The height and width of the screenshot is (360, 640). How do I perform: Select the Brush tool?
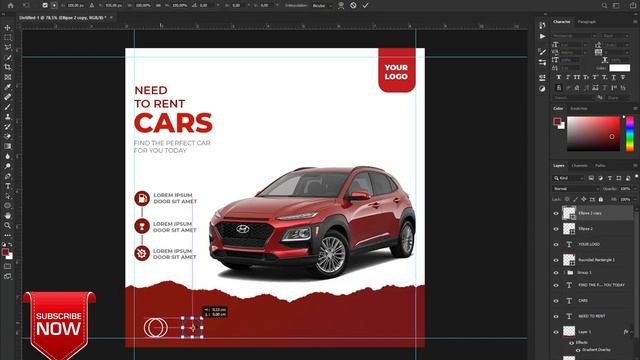click(7, 107)
